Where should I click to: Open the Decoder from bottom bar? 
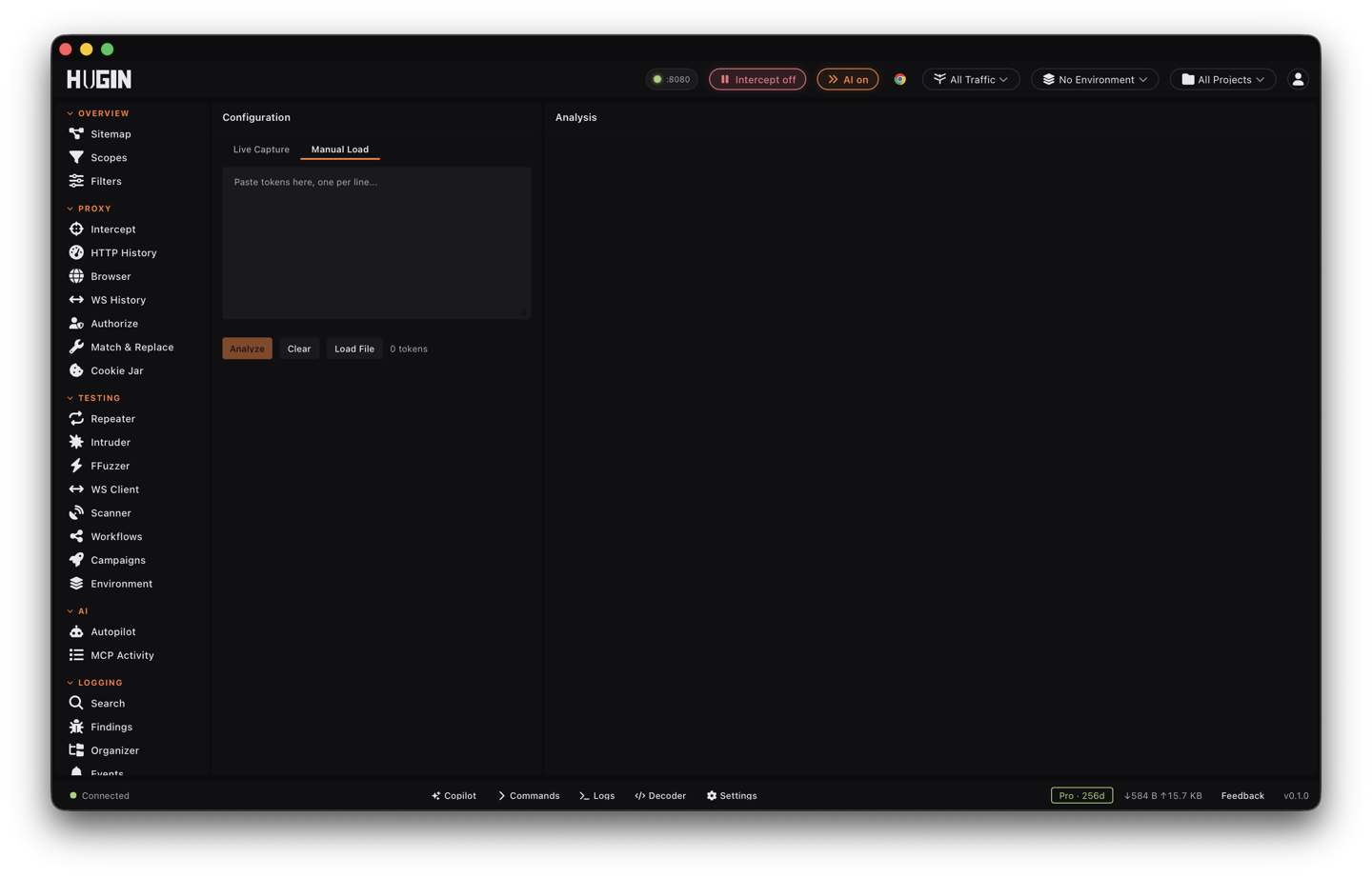(x=660, y=796)
